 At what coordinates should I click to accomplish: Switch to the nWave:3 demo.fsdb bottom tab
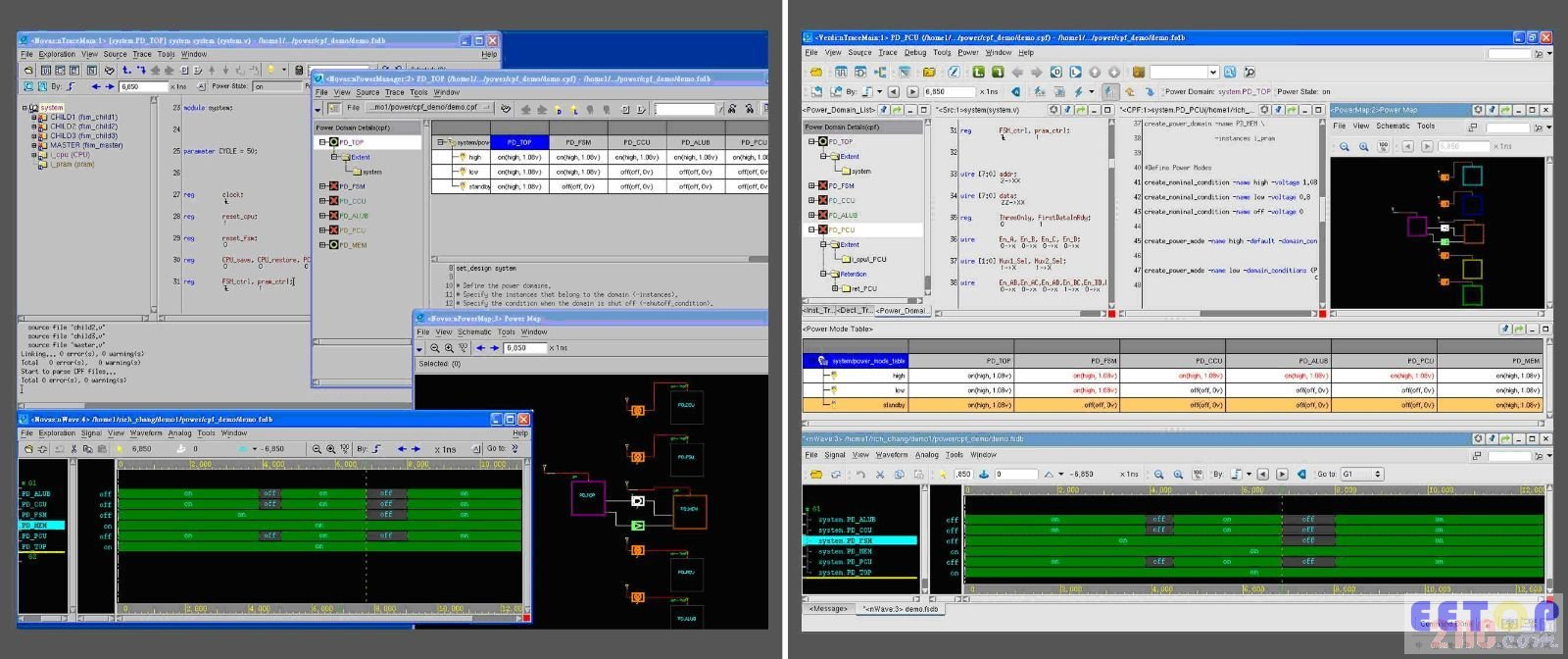tap(900, 609)
